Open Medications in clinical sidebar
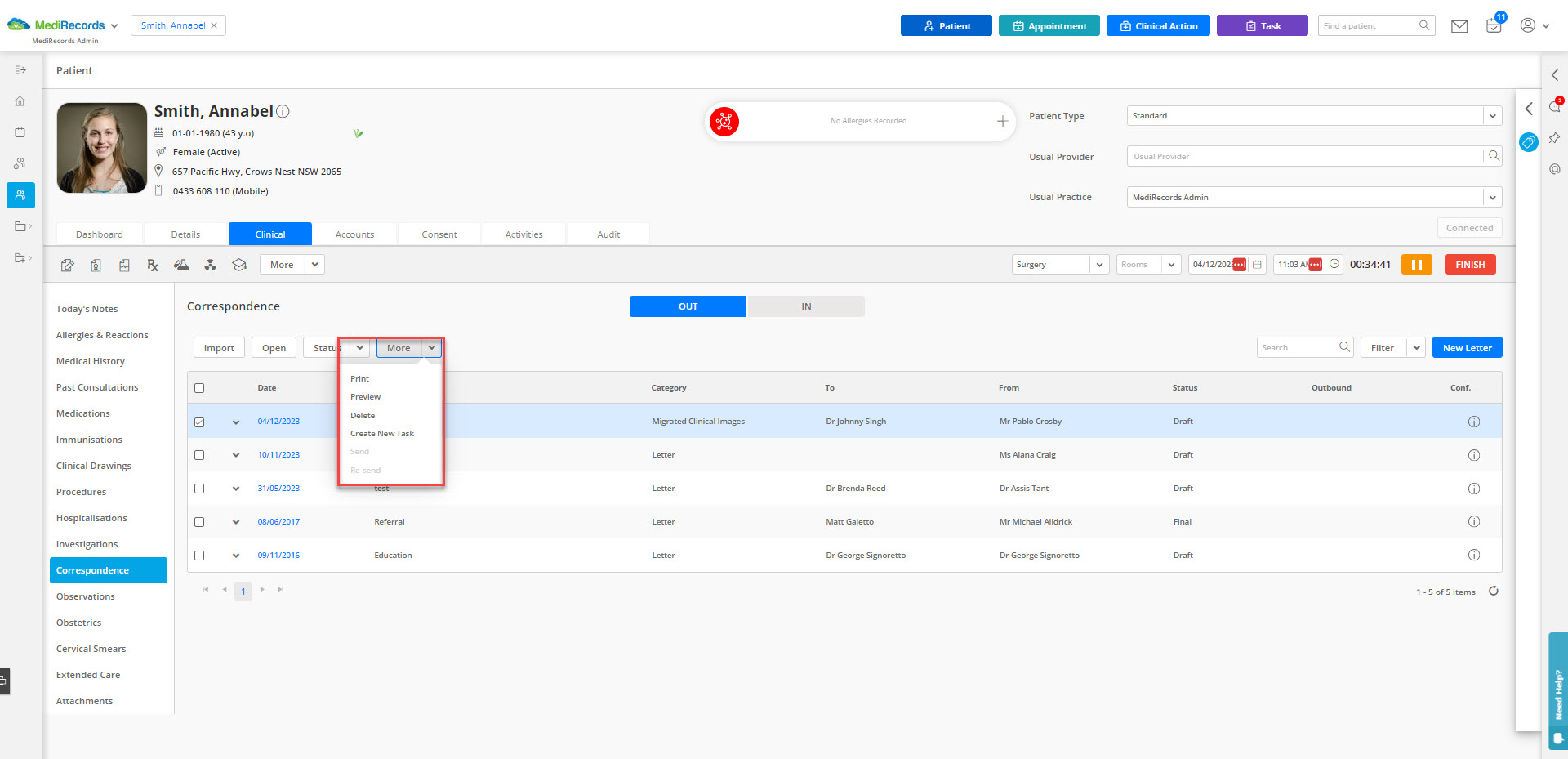The image size is (1568, 759). point(82,413)
